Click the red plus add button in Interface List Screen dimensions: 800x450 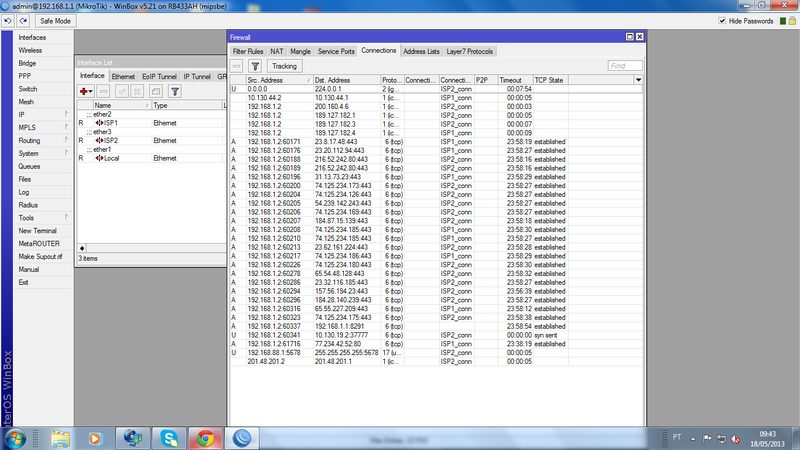[x=85, y=91]
